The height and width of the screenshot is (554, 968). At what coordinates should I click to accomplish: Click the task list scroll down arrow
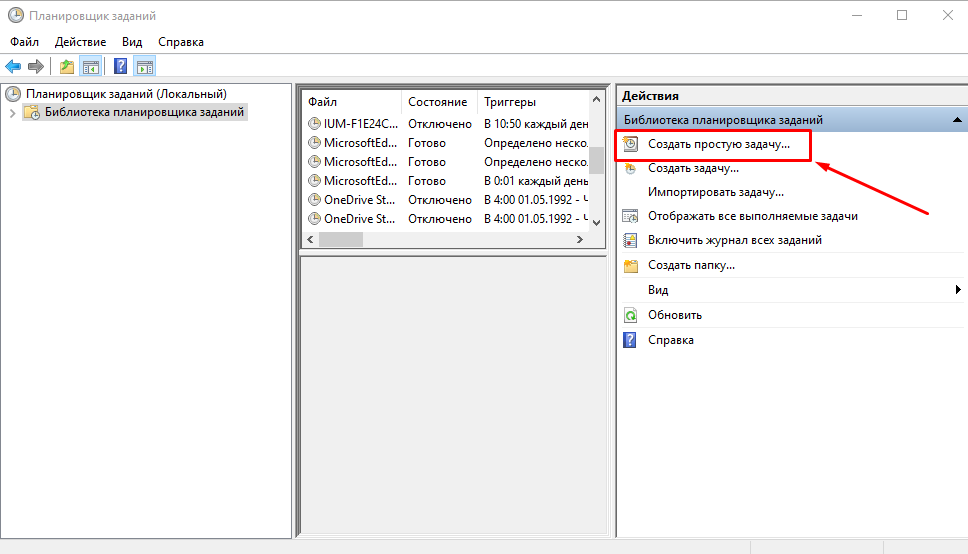click(596, 222)
